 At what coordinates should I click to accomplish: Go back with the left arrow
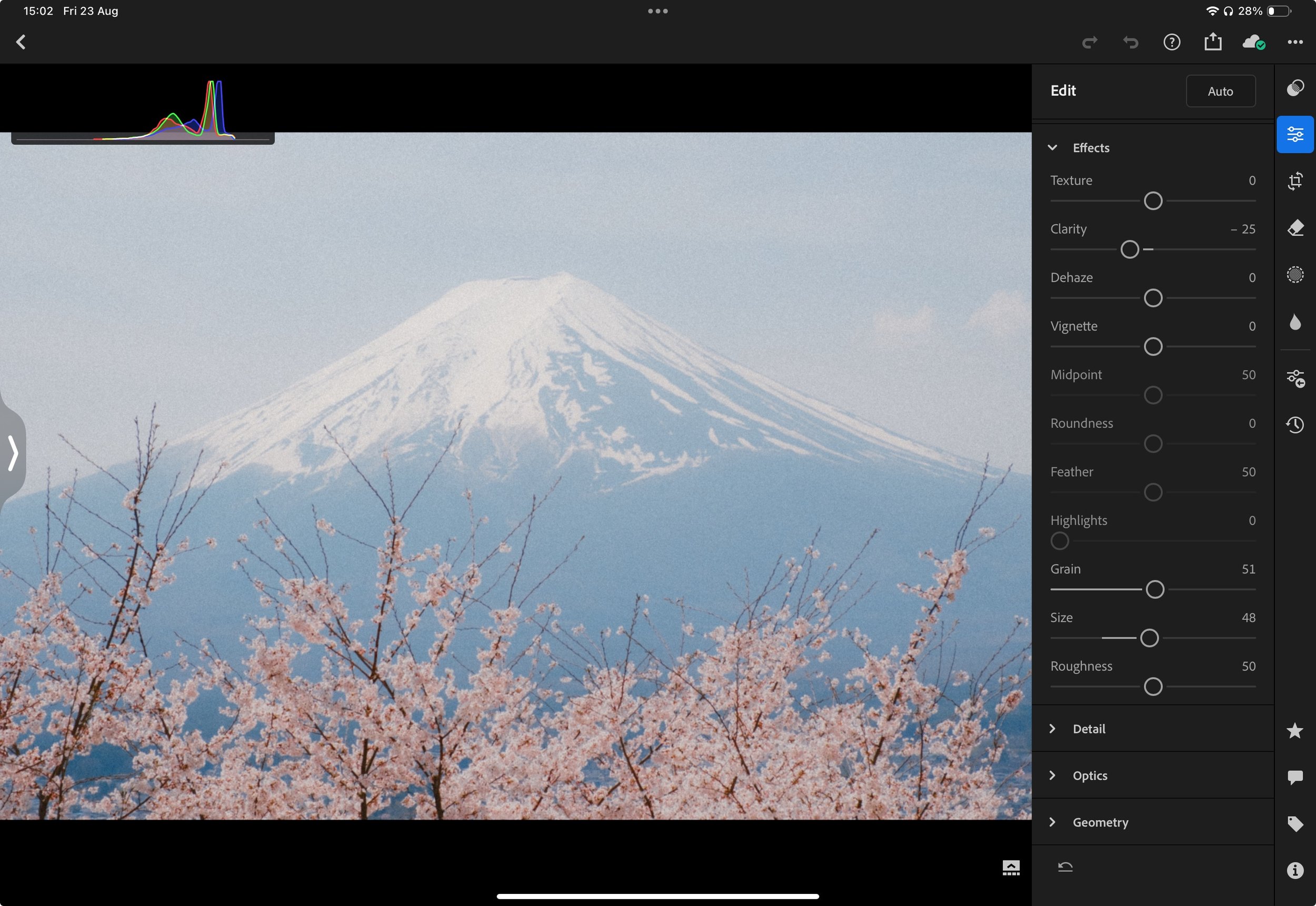(21, 42)
